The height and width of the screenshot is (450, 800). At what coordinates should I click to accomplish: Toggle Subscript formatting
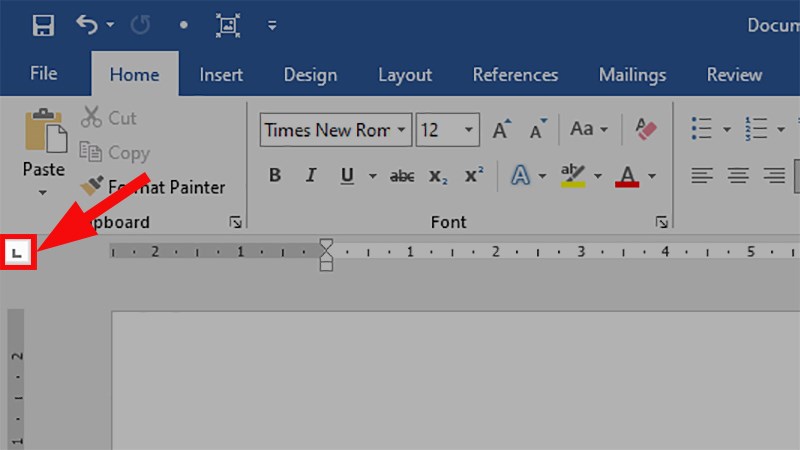pos(438,177)
